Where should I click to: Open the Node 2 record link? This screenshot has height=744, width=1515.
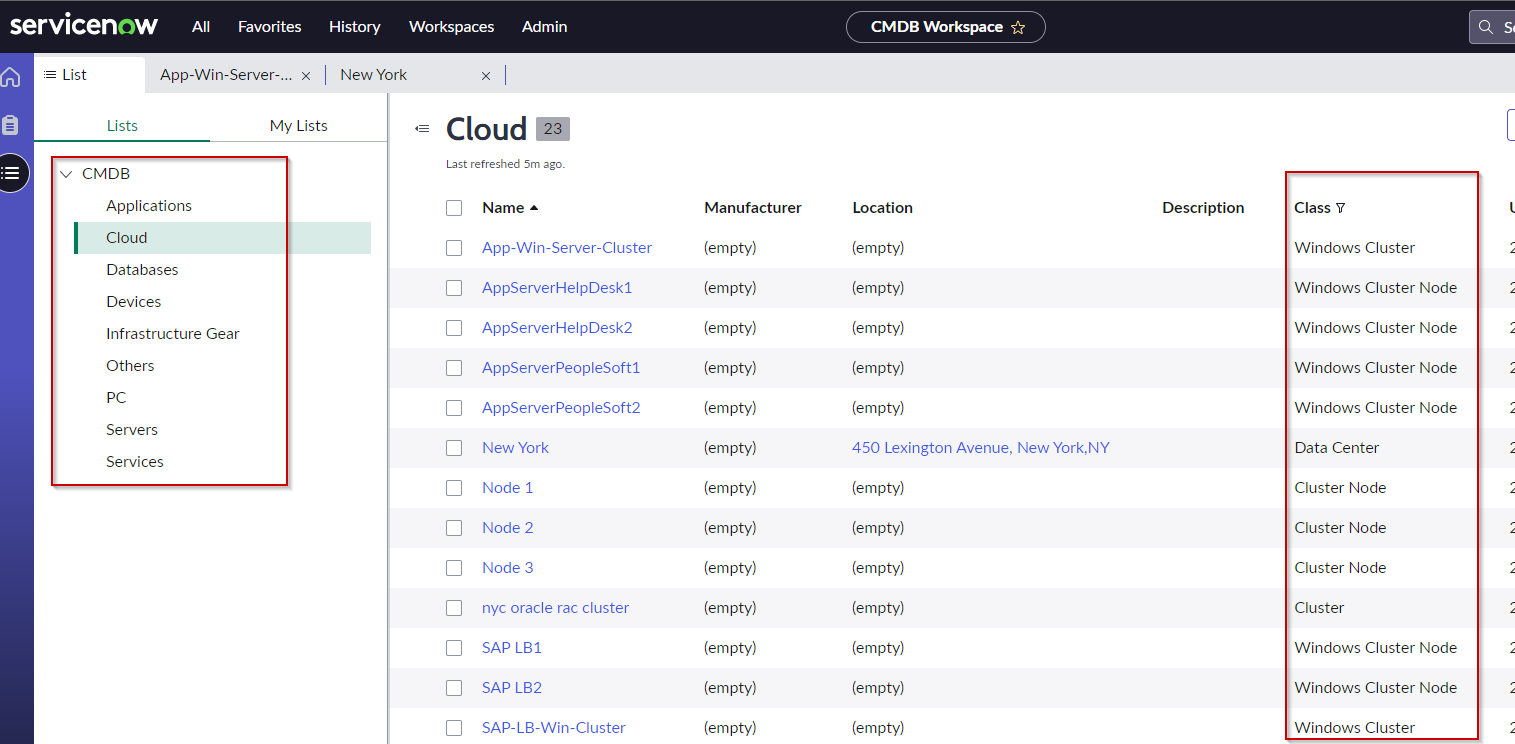[x=508, y=528]
